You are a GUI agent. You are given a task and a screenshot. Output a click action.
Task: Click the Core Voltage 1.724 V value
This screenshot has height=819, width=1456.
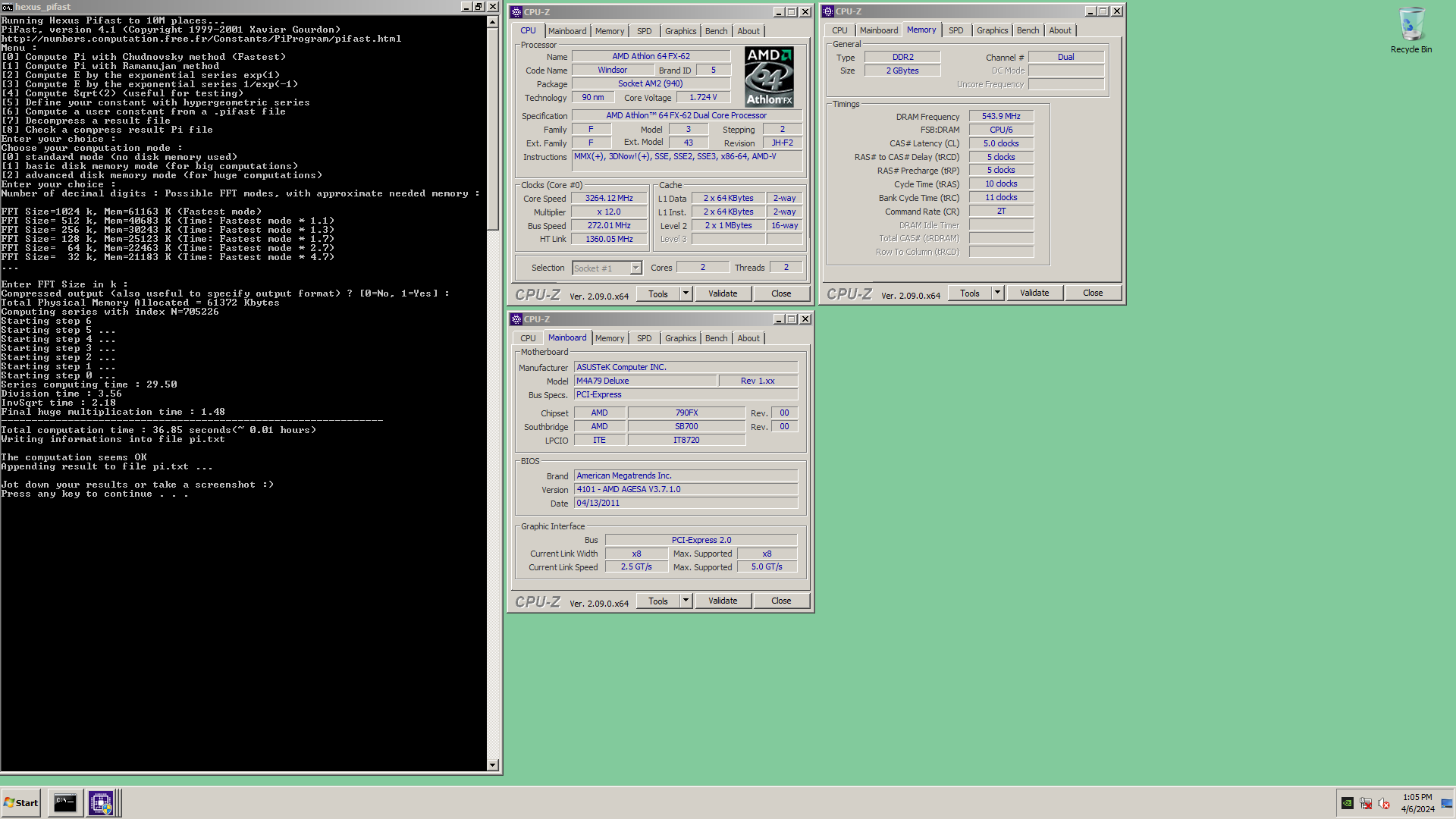(702, 98)
